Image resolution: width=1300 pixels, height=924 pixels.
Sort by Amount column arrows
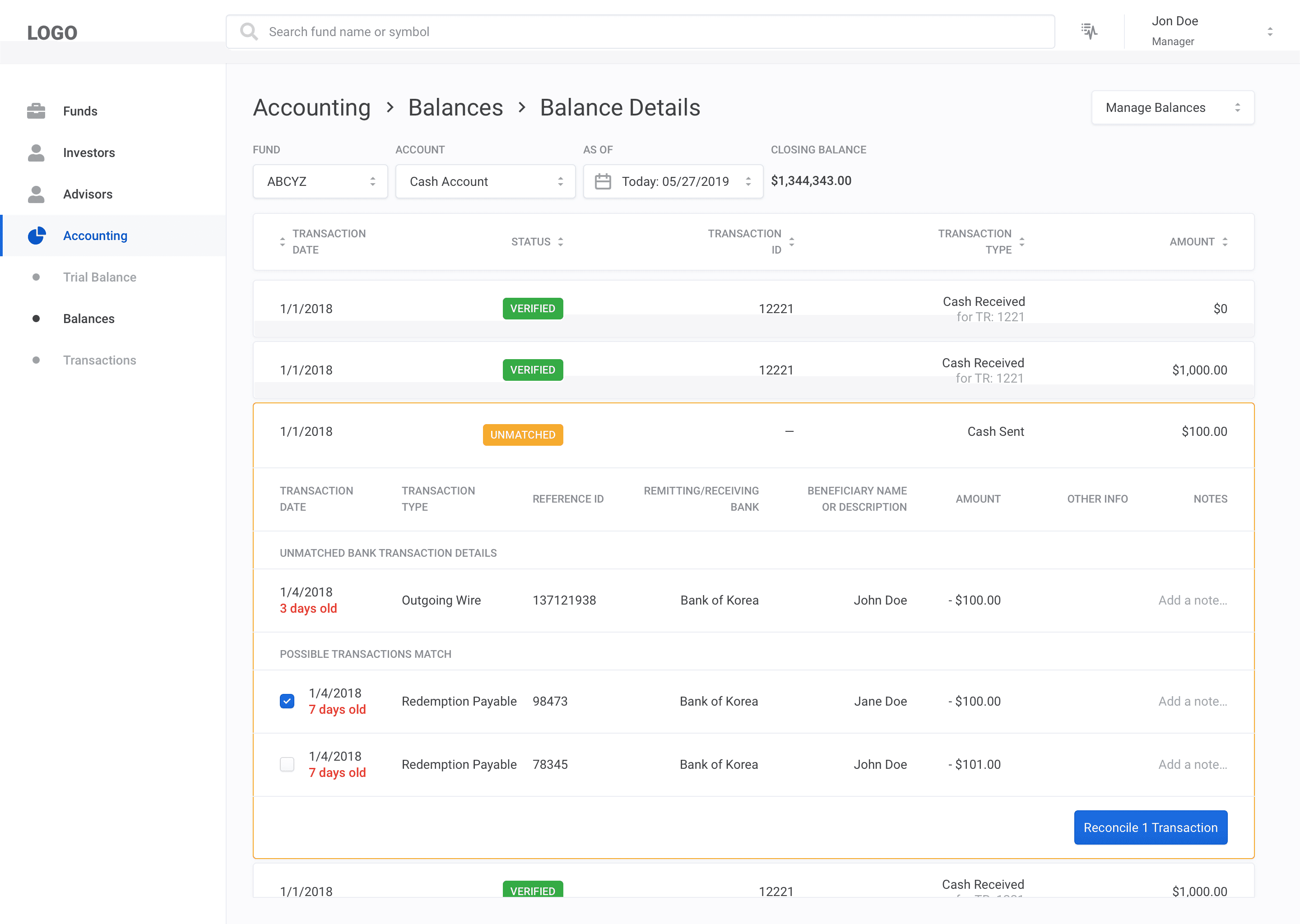click(1225, 242)
